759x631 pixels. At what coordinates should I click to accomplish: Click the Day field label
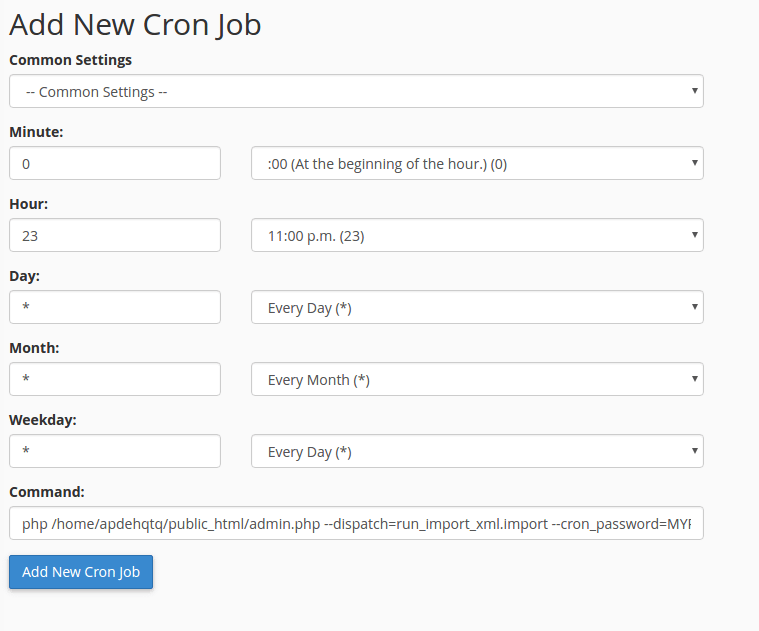pyautogui.click(x=25, y=276)
